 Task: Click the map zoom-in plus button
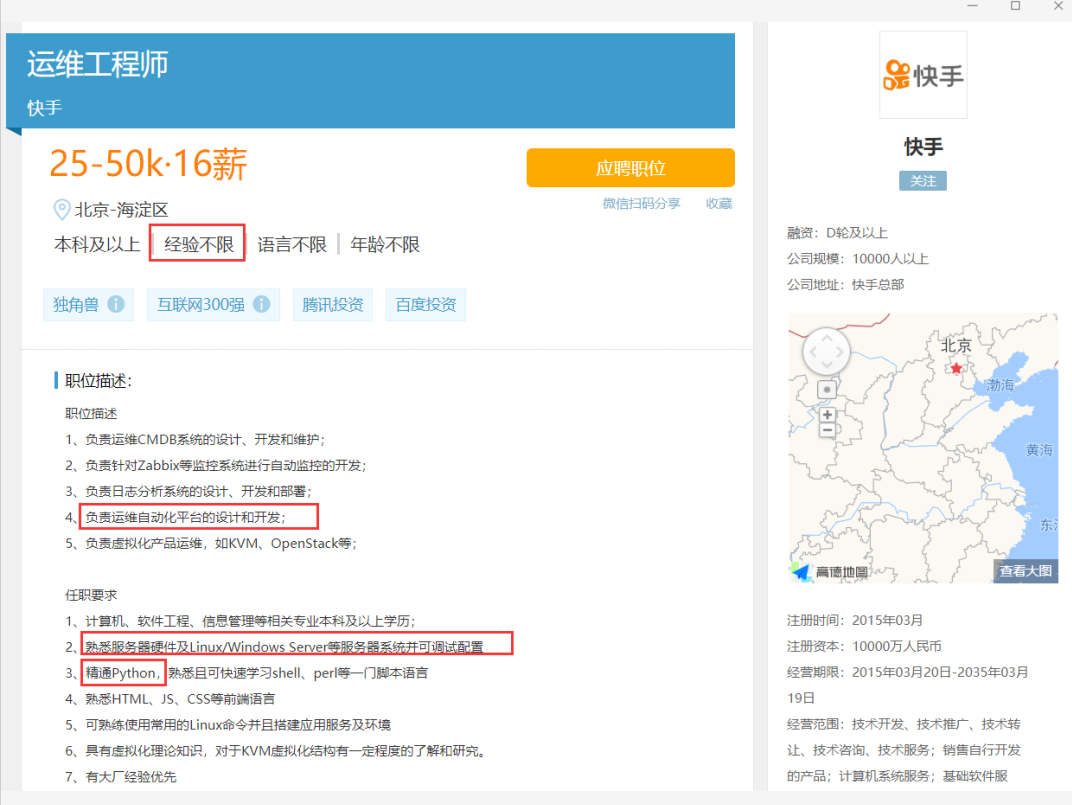coord(827,414)
